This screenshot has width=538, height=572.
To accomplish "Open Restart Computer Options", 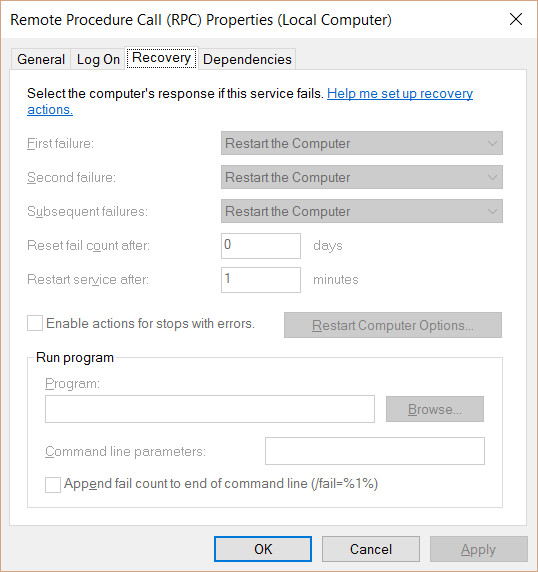I will coord(393,325).
